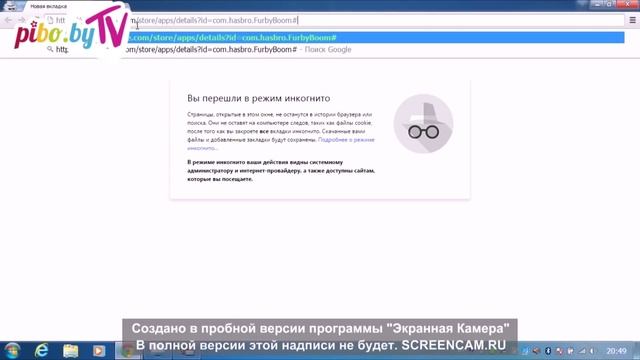Click the bold incognito warning paragraph
The width and height of the screenshot is (640, 360).
tap(281, 171)
